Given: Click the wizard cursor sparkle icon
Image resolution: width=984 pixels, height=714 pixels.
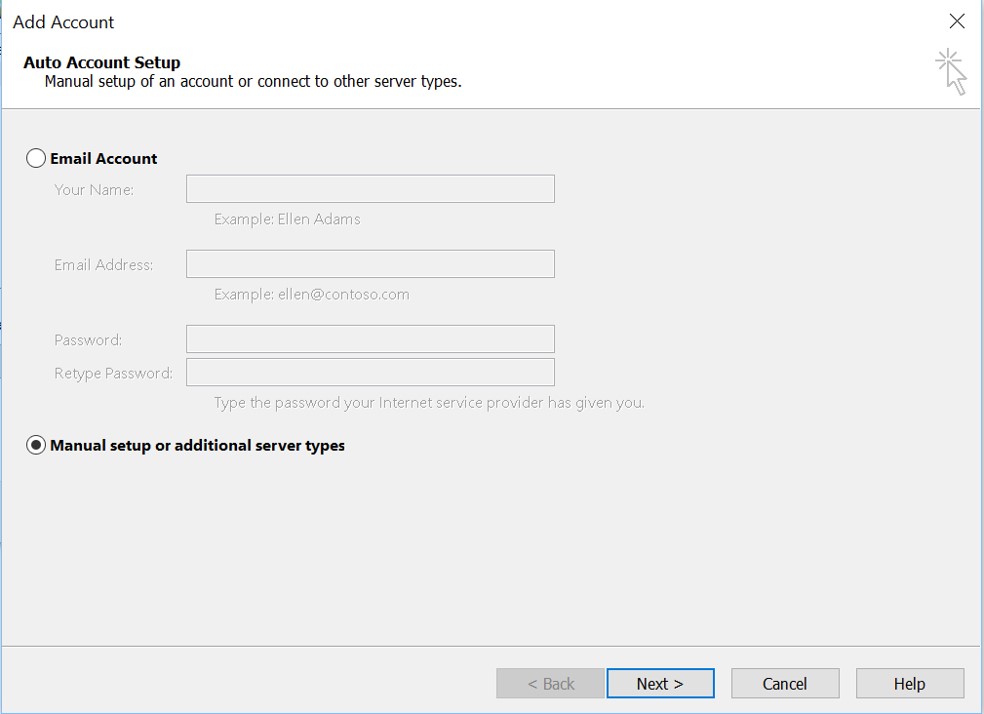Looking at the screenshot, I should pos(950,72).
